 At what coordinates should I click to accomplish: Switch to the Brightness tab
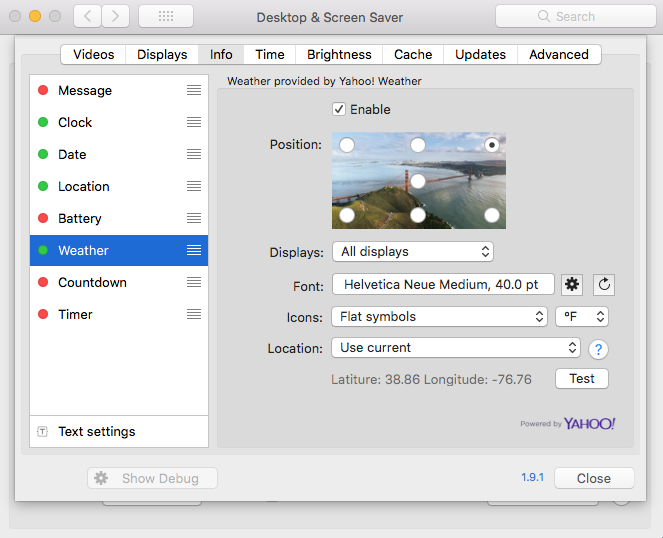click(x=339, y=55)
